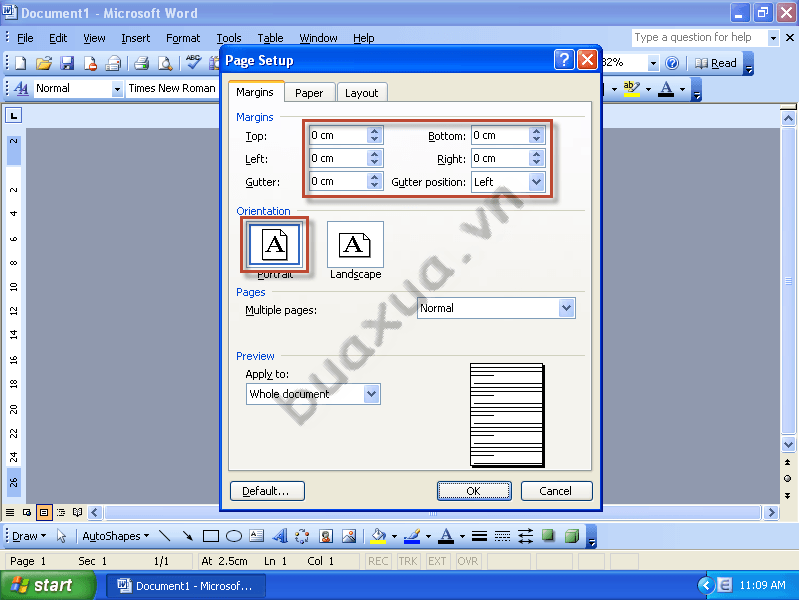Insert Picture icon in Drawing toolbar
The width and height of the screenshot is (799, 600).
[349, 536]
